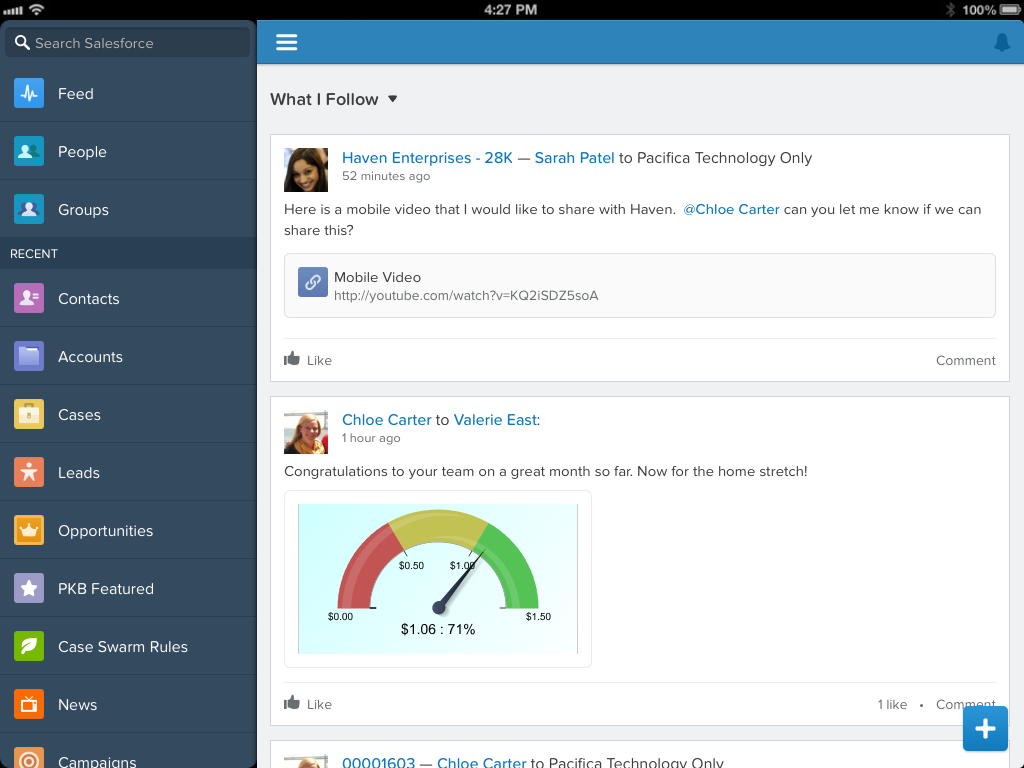Screen dimensions: 1024x768
Task: Click the @Chloe Carter mention
Action: coord(731,210)
